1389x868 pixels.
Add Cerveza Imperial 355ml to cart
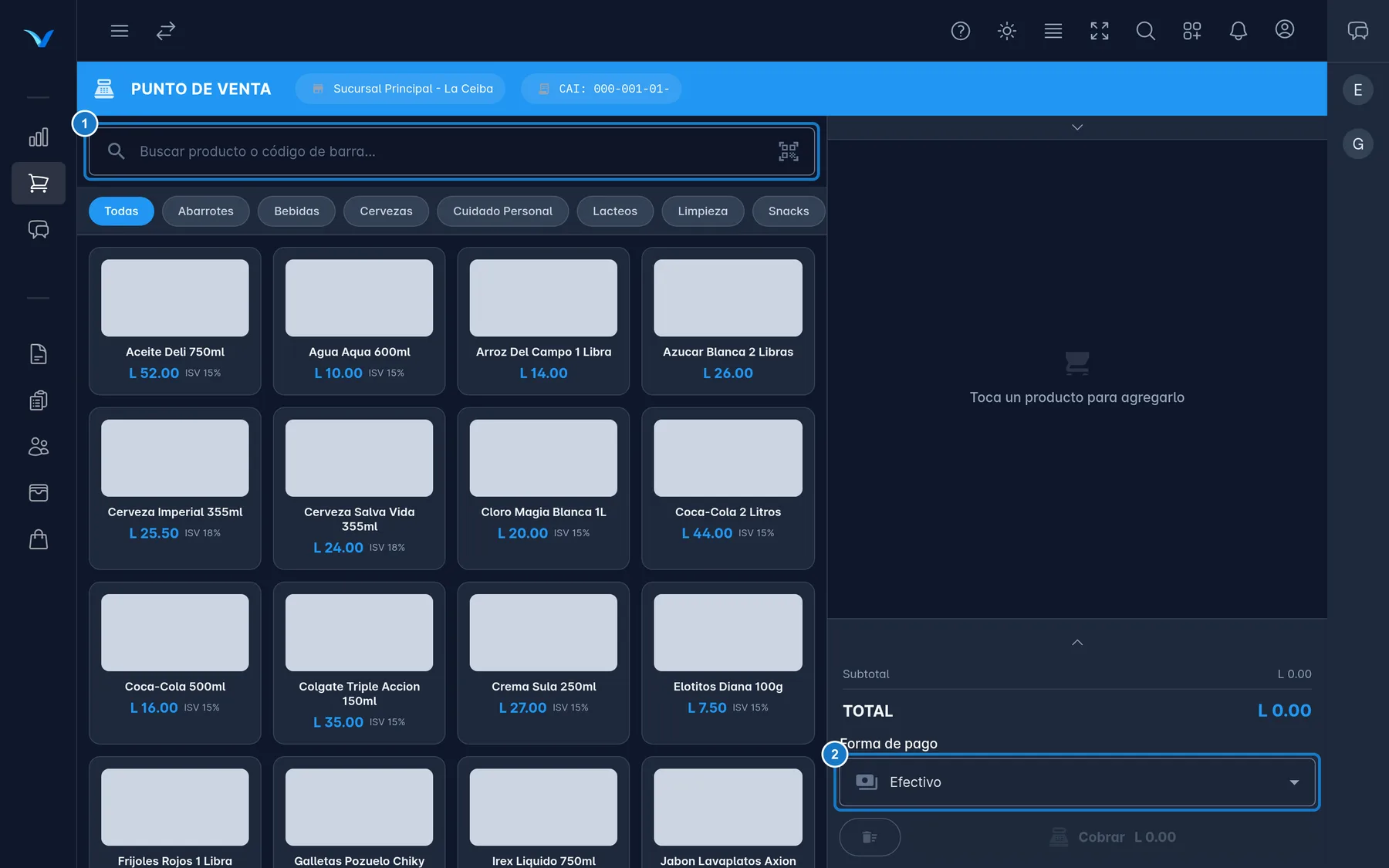(x=175, y=488)
